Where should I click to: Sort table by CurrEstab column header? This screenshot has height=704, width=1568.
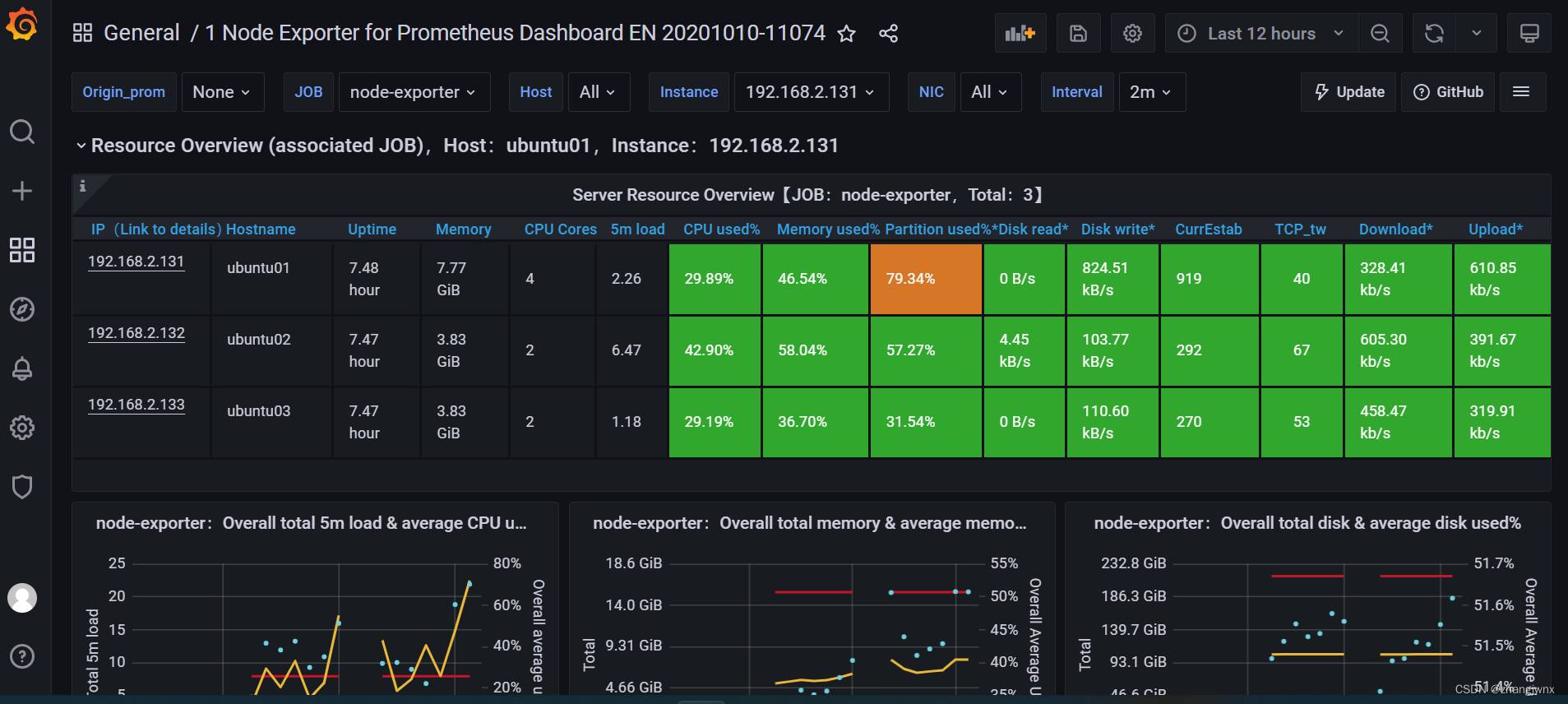point(1208,229)
